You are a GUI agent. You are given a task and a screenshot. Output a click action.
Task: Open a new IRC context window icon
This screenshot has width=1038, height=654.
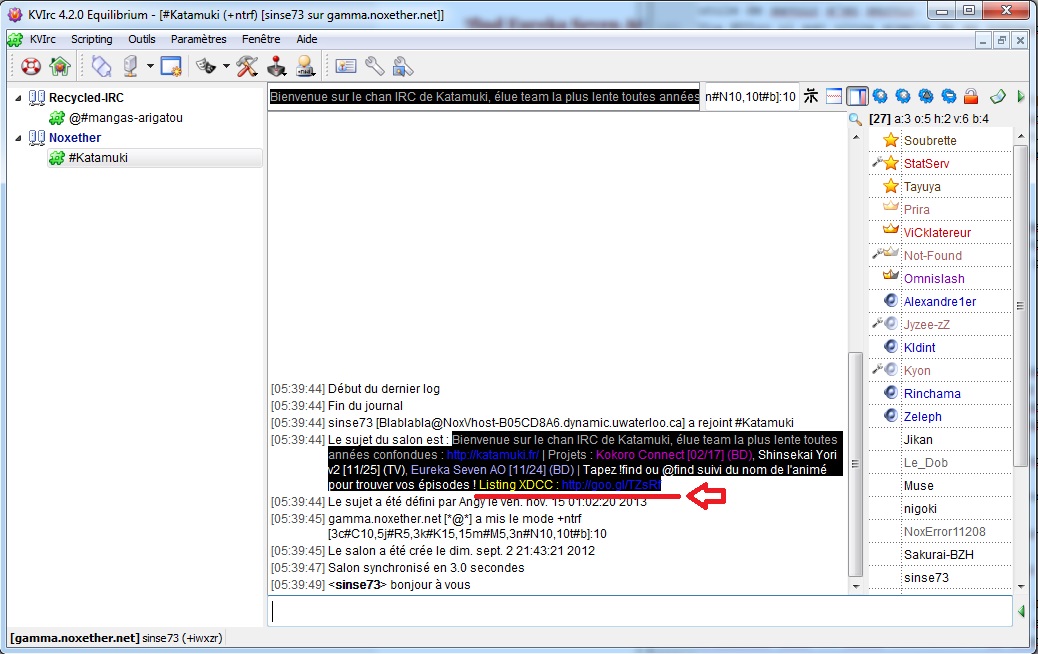[171, 67]
